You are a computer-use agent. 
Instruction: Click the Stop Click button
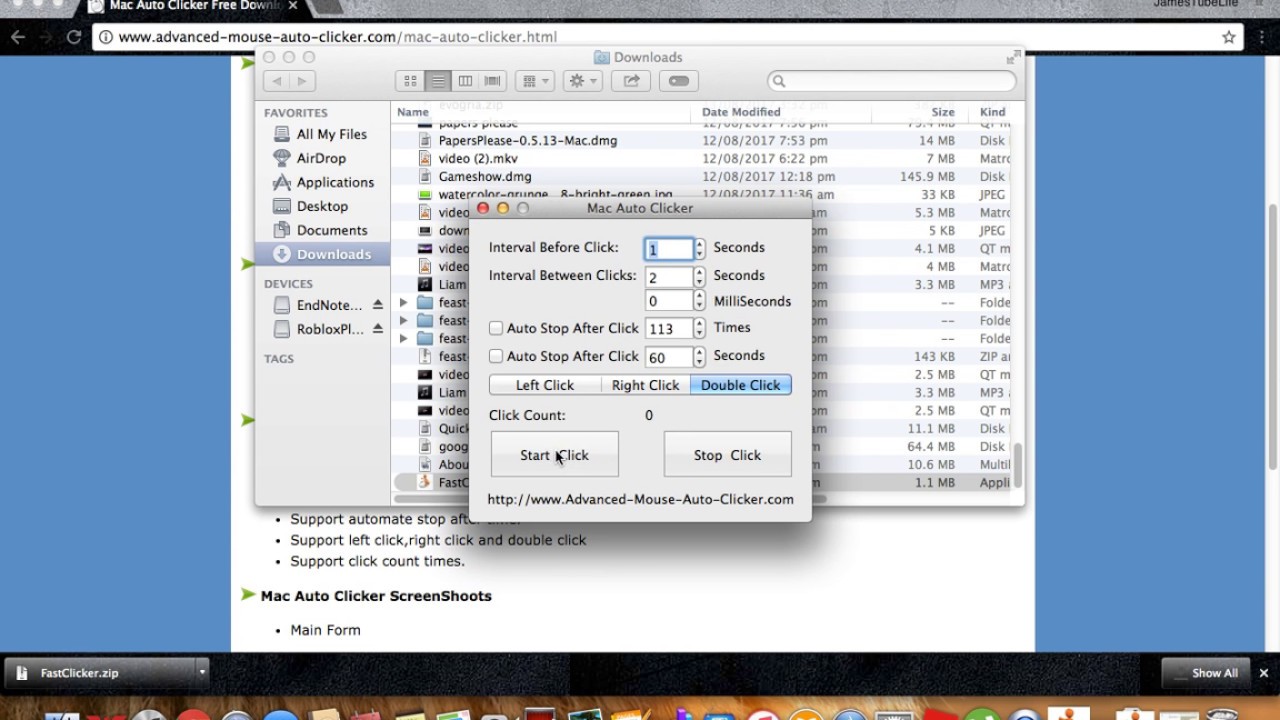(x=727, y=455)
